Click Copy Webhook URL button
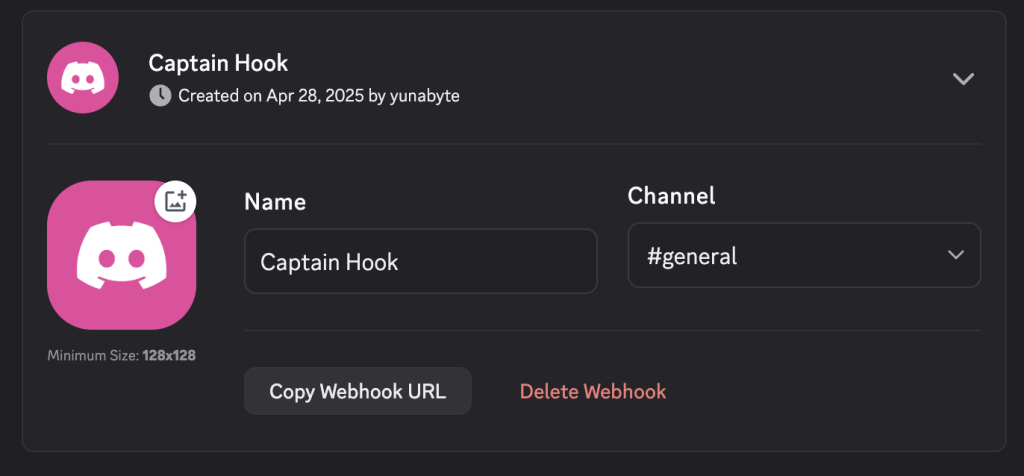 coord(357,391)
